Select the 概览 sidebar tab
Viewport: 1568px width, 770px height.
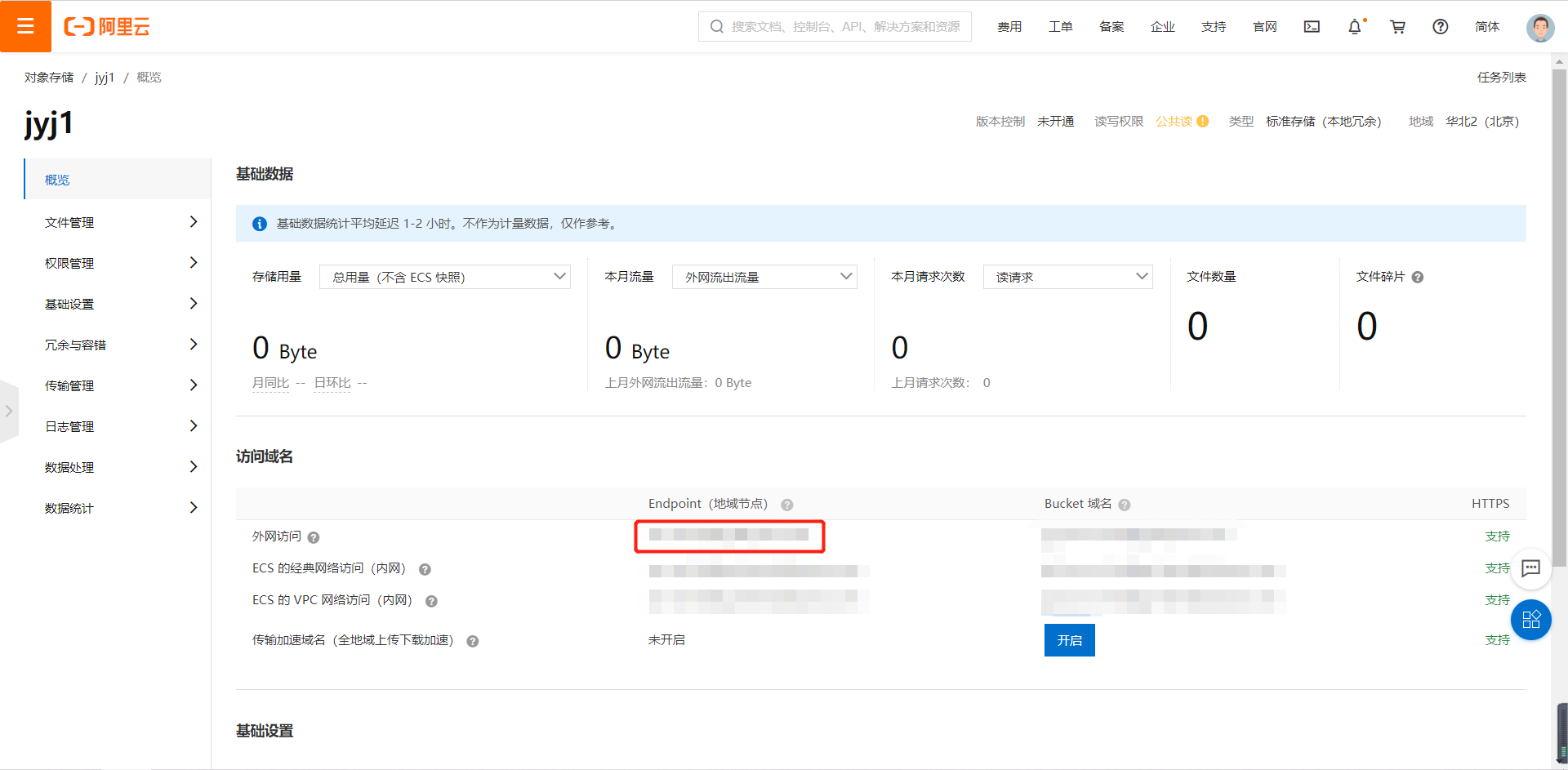118,180
